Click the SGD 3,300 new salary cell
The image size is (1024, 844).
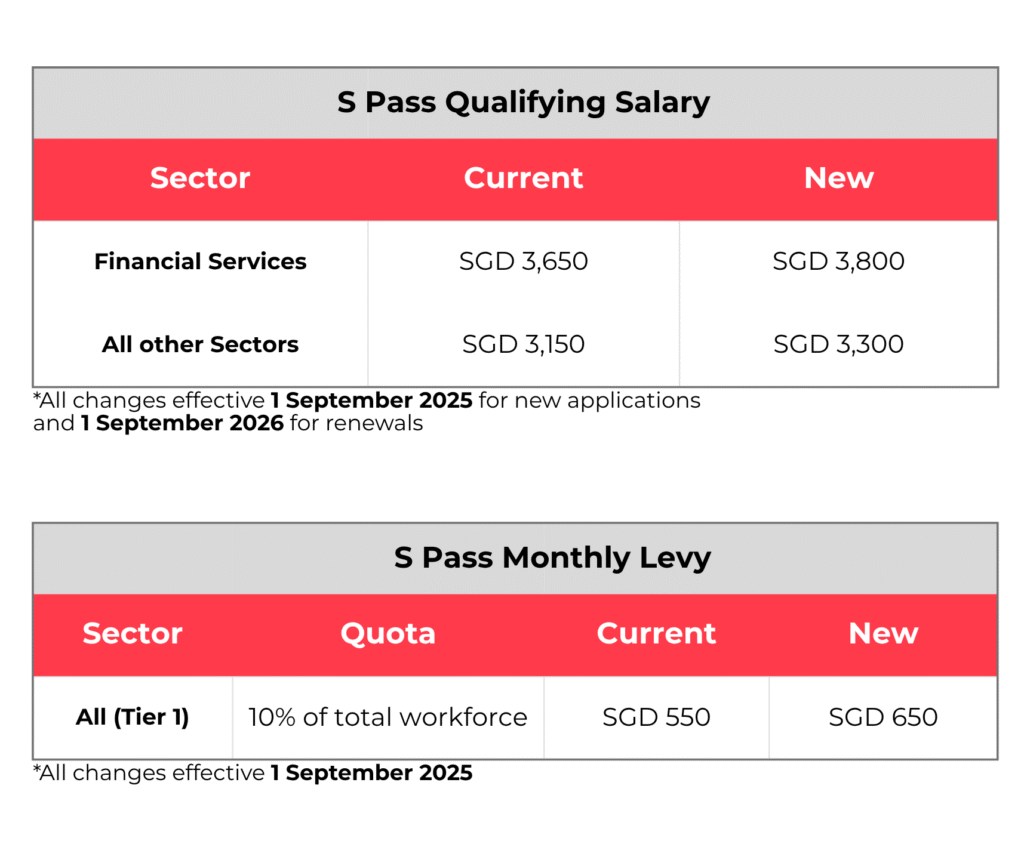pyautogui.click(x=839, y=344)
